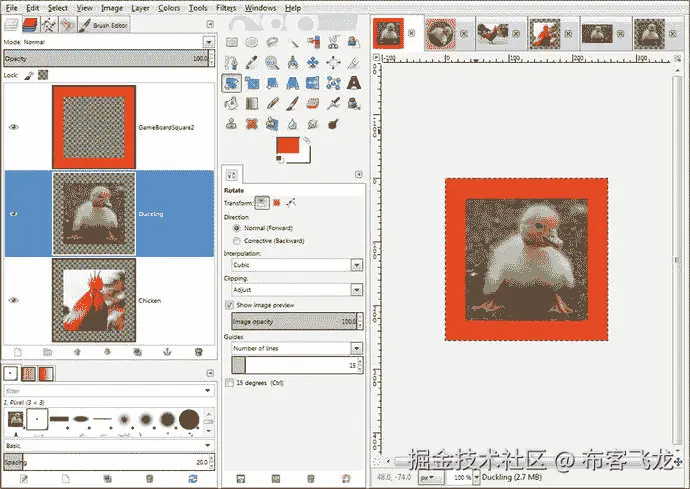Open the File menu
This screenshot has height=489, width=690.
tap(12, 8)
